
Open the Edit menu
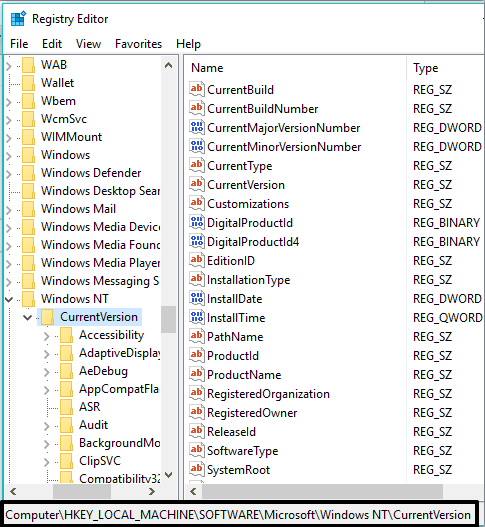click(52, 44)
